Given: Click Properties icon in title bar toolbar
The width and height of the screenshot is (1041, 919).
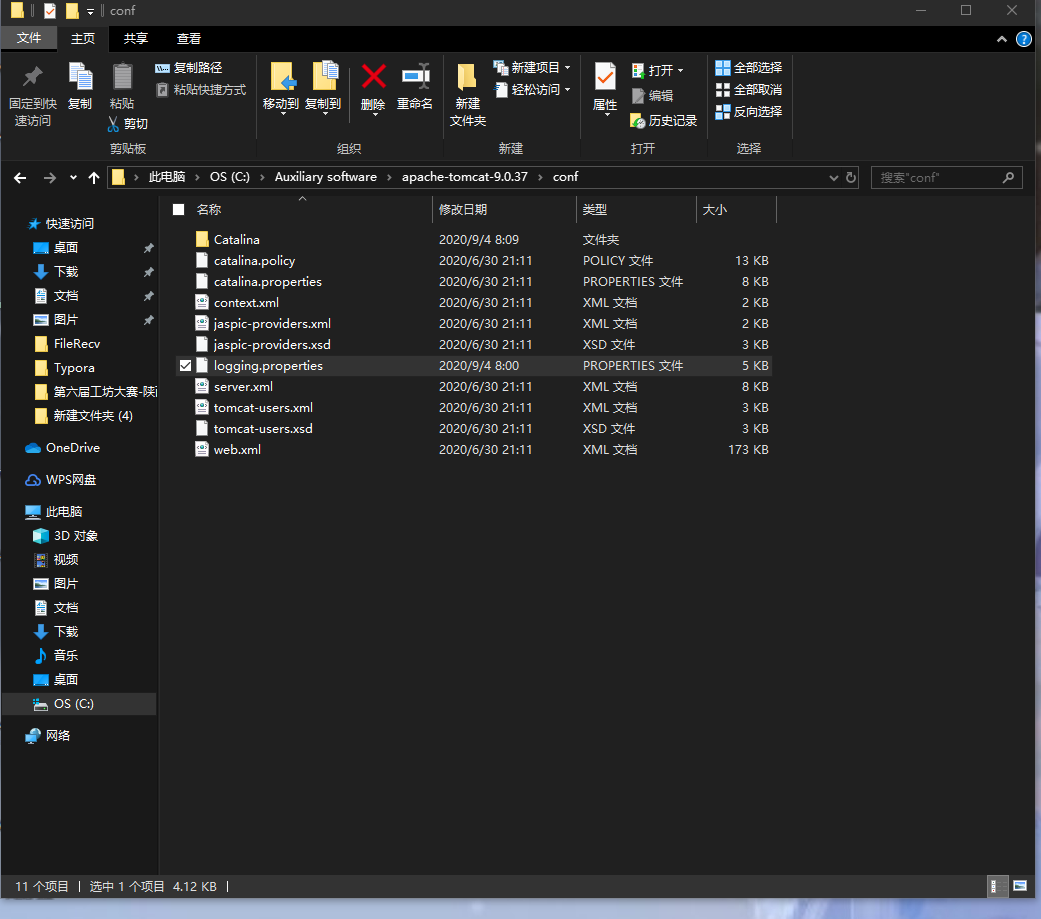Looking at the screenshot, I should click(x=50, y=11).
